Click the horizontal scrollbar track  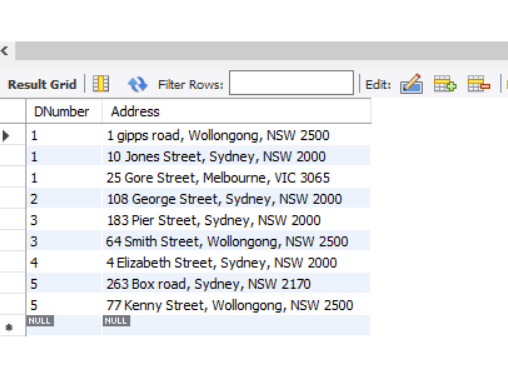pyautogui.click(x=261, y=51)
